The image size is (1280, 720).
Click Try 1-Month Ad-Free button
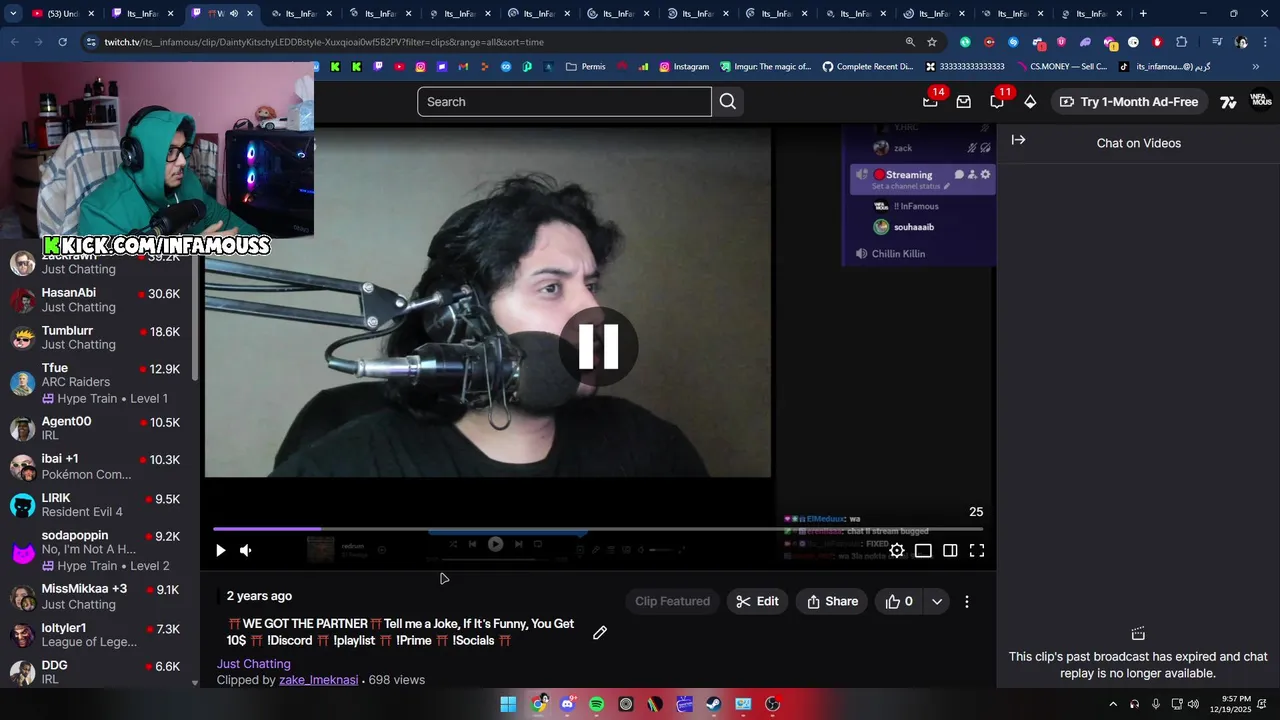(x=1129, y=101)
